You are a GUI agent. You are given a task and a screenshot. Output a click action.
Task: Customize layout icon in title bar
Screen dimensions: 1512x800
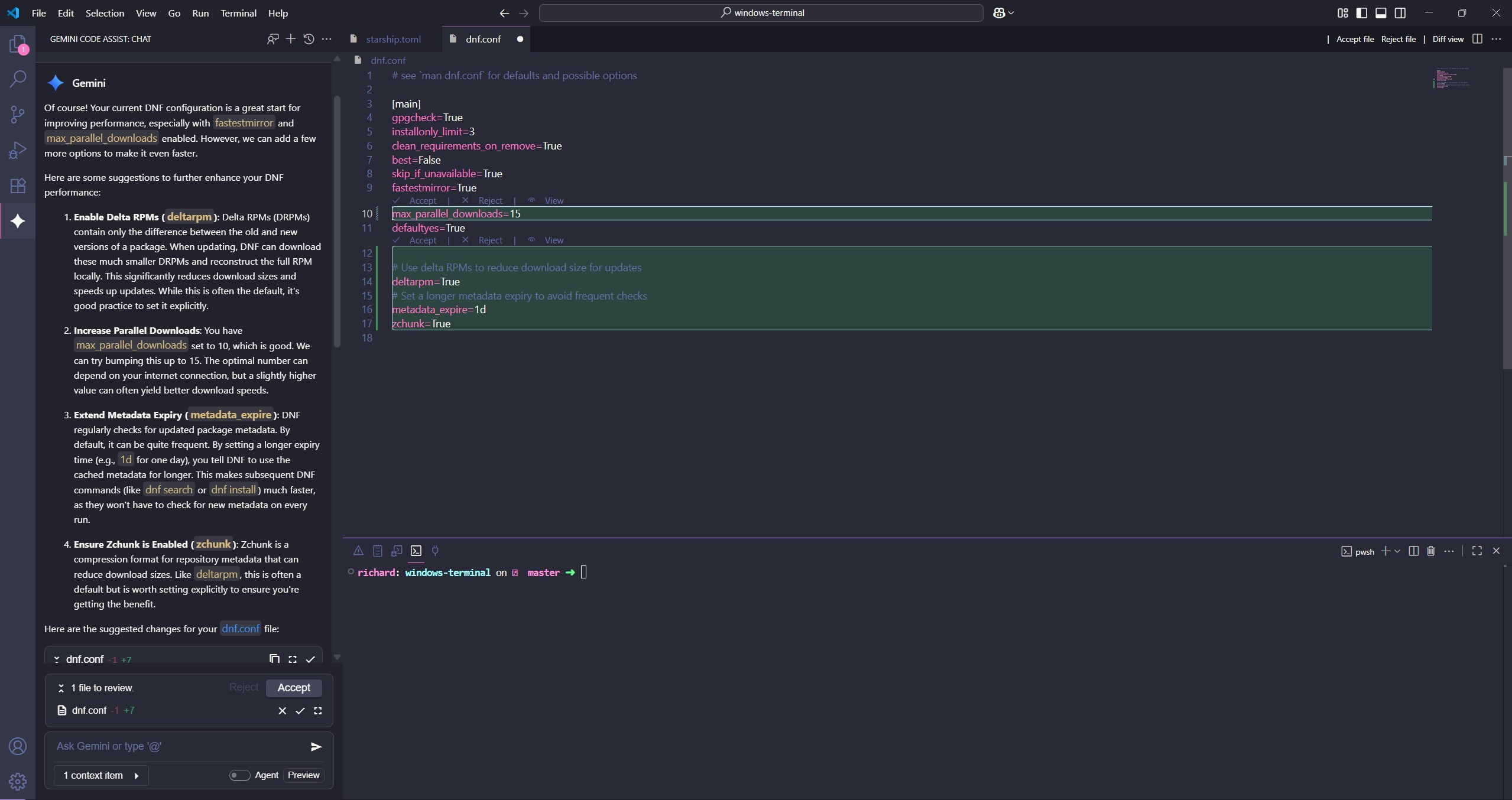click(1342, 13)
